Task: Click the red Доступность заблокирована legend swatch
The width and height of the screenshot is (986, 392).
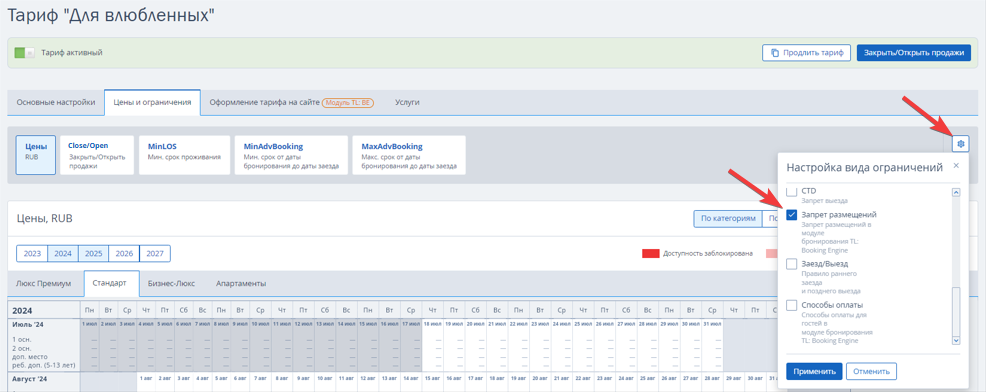Action: coord(650,254)
